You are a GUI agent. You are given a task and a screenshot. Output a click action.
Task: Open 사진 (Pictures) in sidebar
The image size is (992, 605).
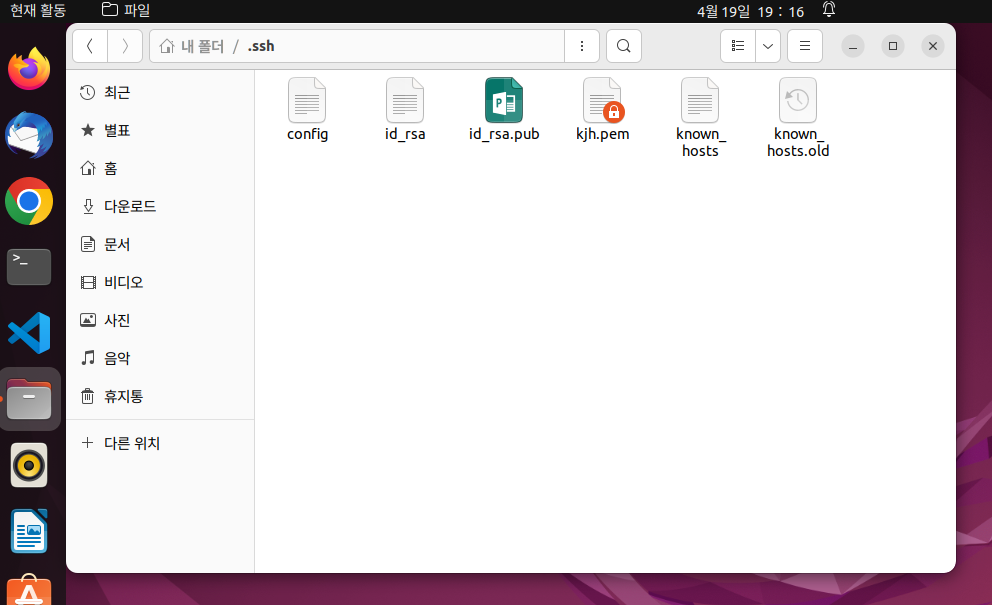tap(160, 320)
